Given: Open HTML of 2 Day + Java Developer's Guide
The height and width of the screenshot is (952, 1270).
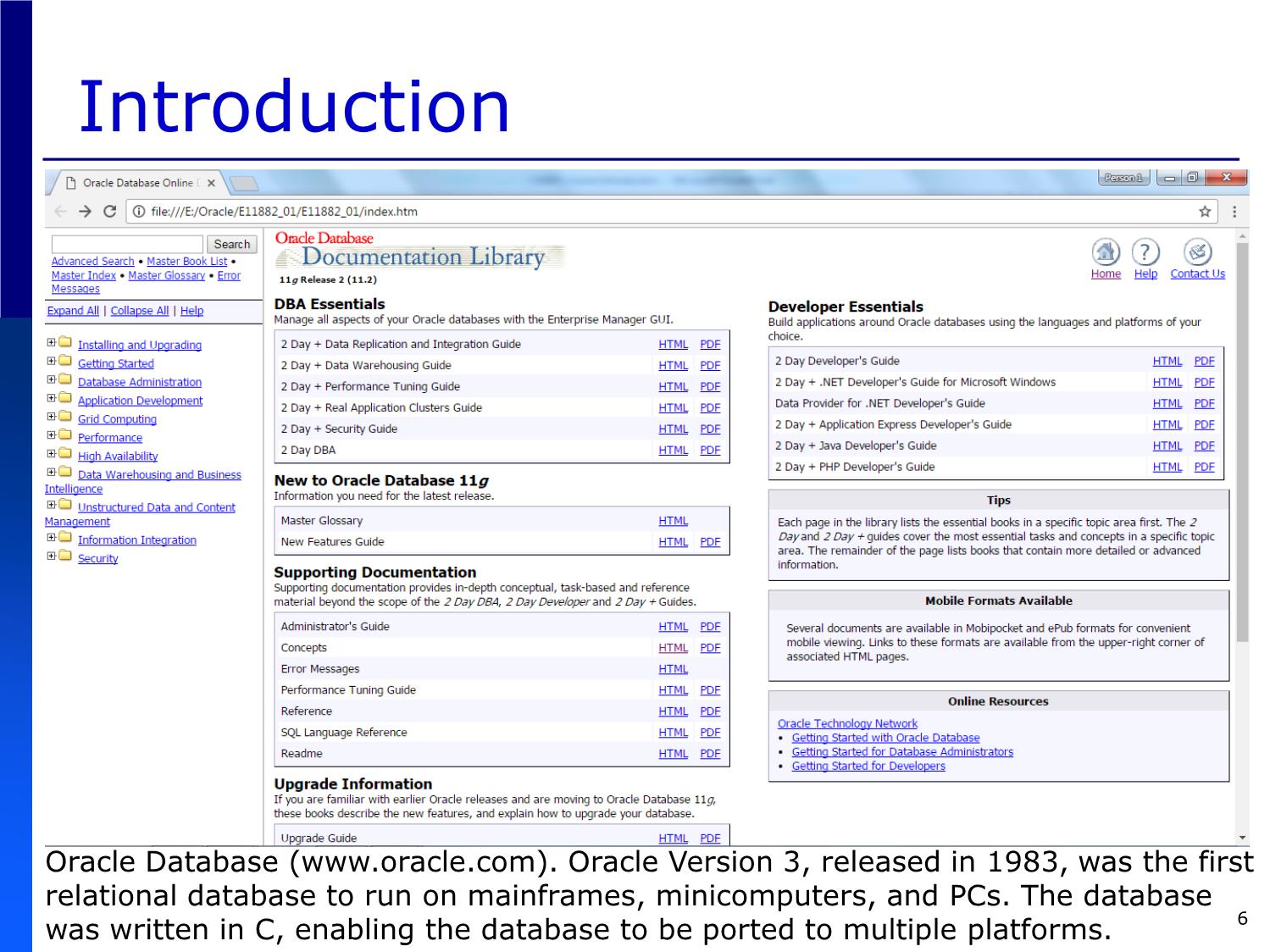Looking at the screenshot, I should coord(1167,446).
